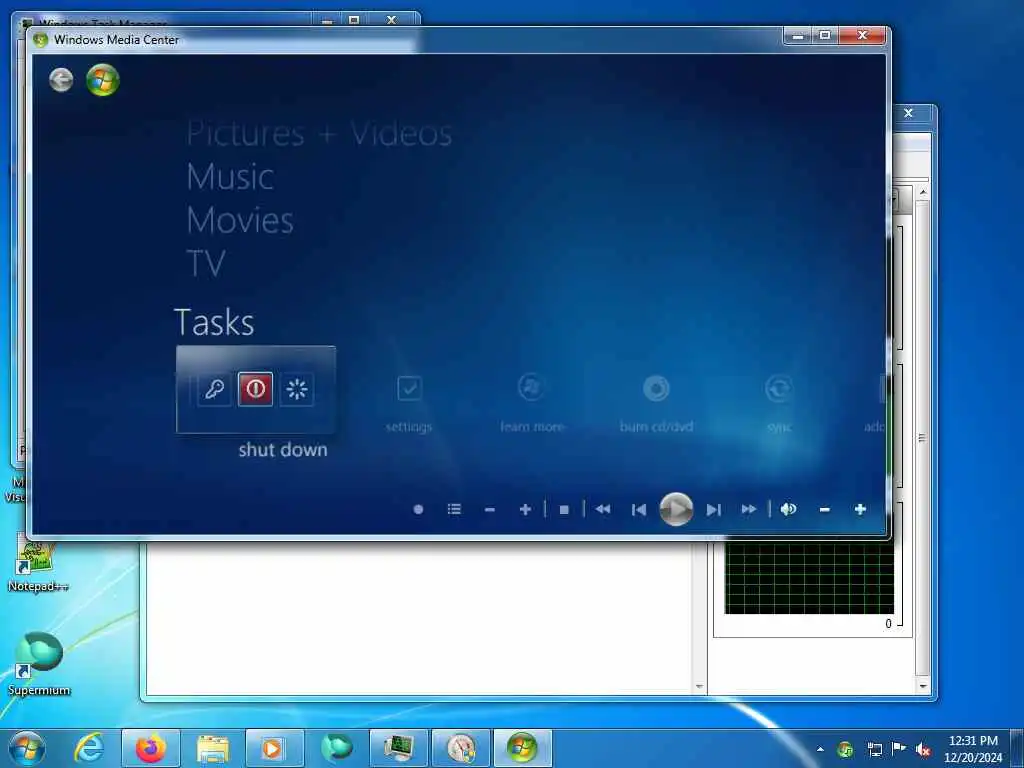The width and height of the screenshot is (1024, 768).
Task: Click the gauge-icon taskbar button
Action: (x=460, y=748)
